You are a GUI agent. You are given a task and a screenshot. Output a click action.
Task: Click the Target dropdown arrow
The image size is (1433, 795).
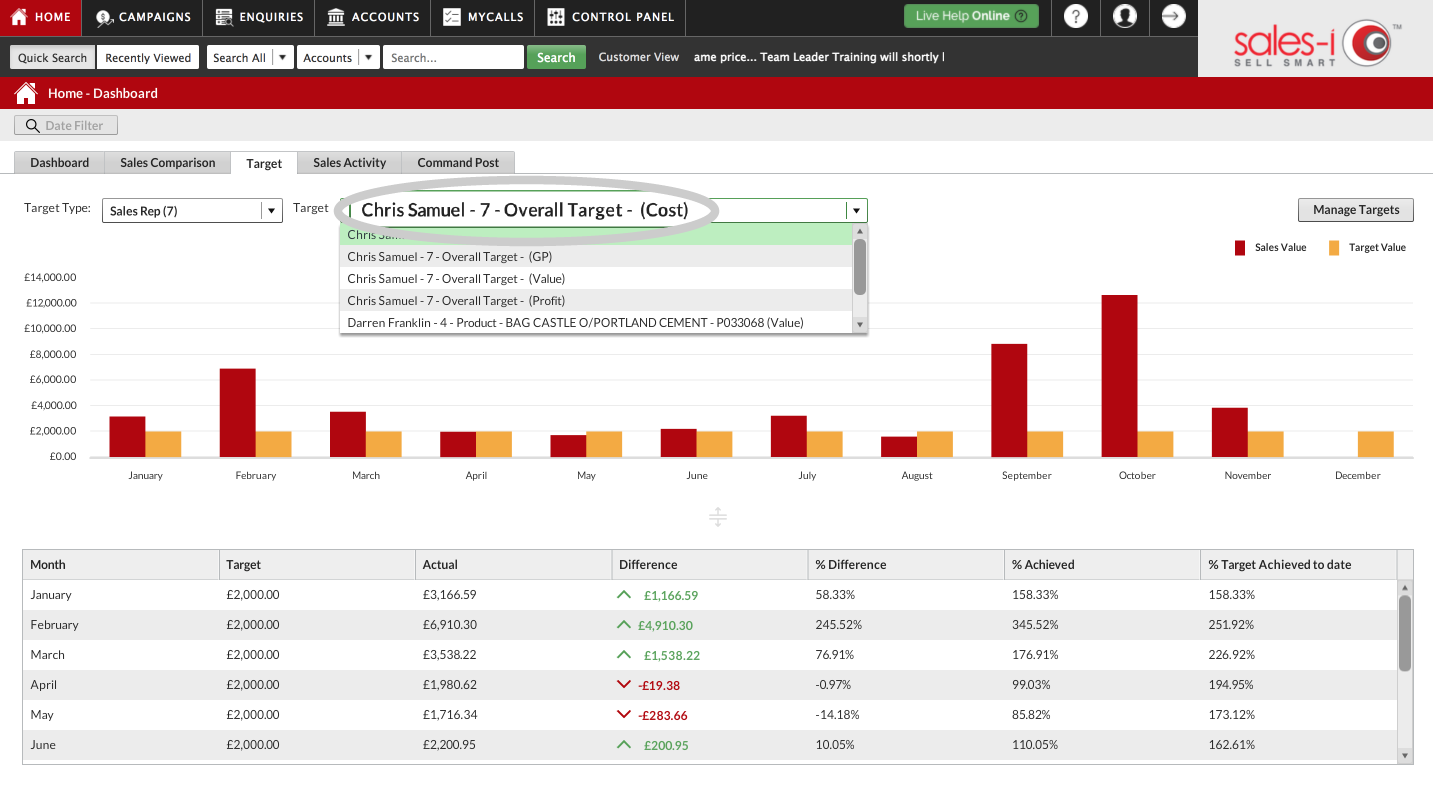tap(856, 210)
